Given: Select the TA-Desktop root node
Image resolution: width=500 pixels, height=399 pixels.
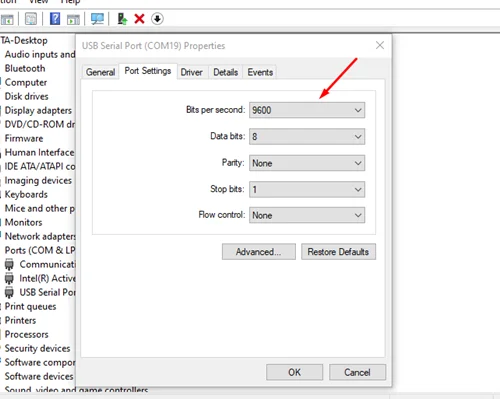Looking at the screenshot, I should coord(24,40).
